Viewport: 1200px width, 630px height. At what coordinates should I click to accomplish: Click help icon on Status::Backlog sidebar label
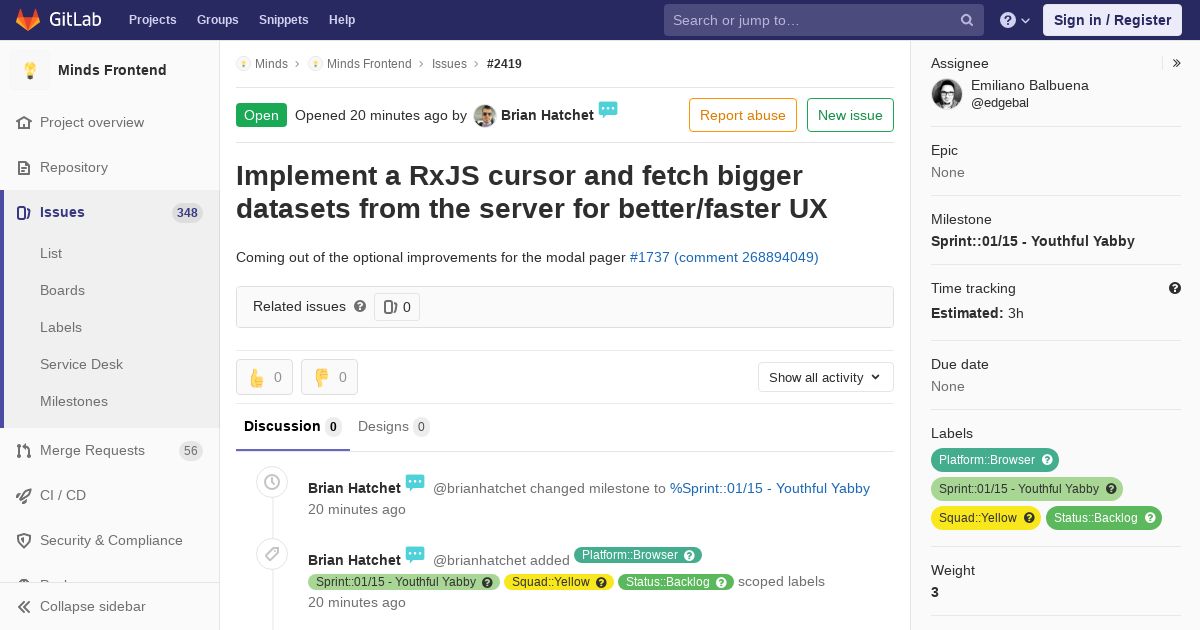(1150, 518)
